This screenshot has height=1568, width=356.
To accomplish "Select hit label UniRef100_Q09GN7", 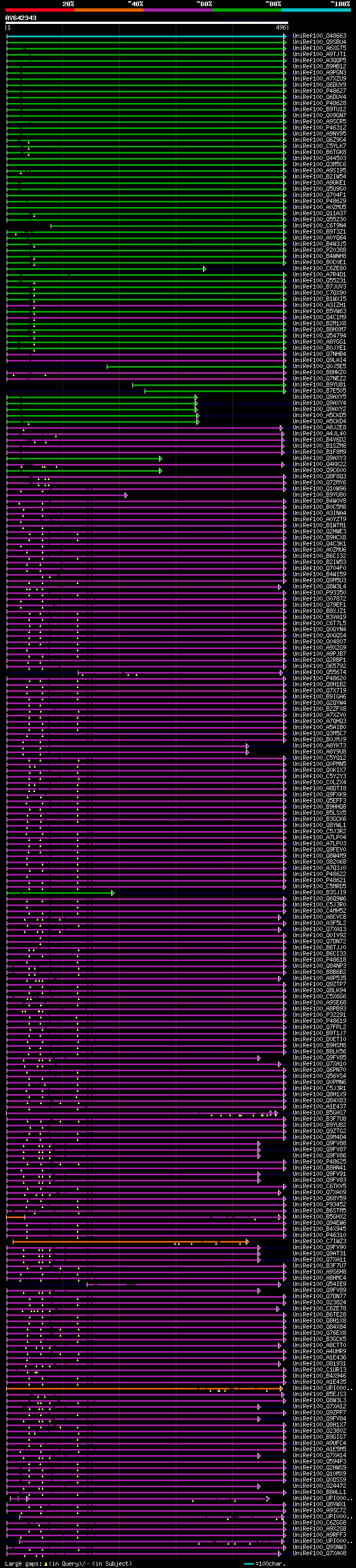I will pyautogui.click(x=319, y=115).
